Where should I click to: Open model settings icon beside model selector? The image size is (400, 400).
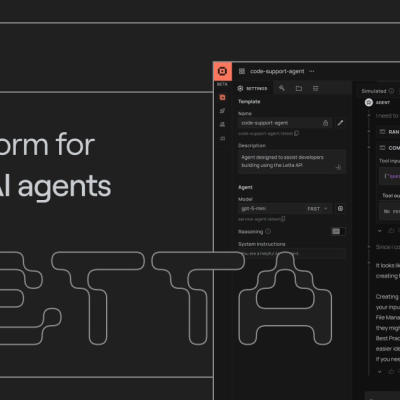coord(340,209)
